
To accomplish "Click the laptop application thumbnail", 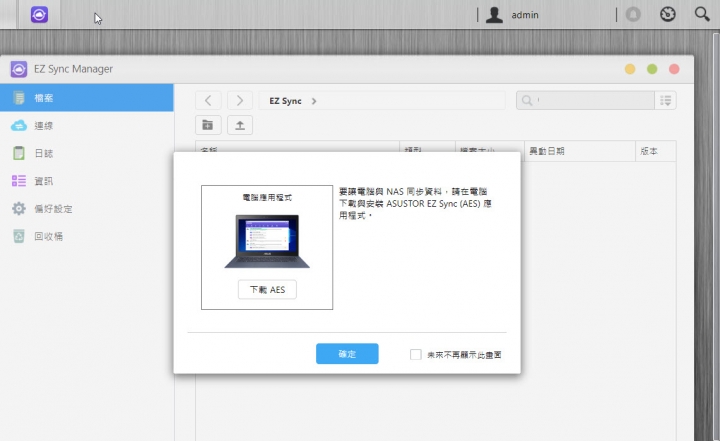I will 267,241.
